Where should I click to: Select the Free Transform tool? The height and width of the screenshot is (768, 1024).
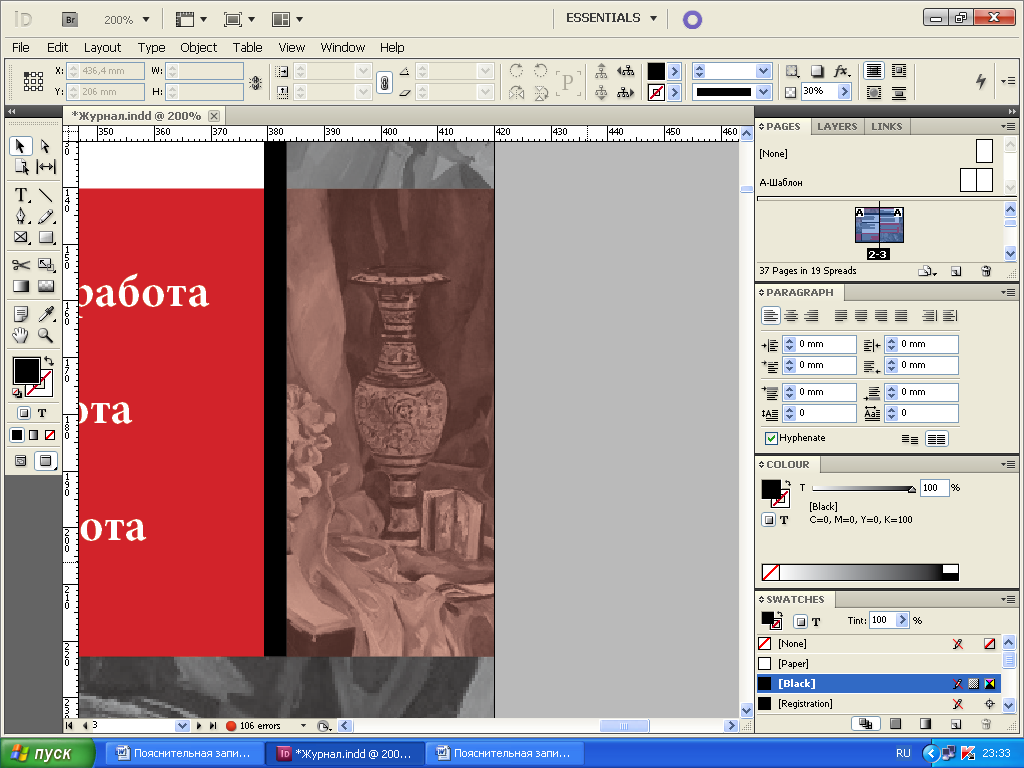tap(45, 264)
